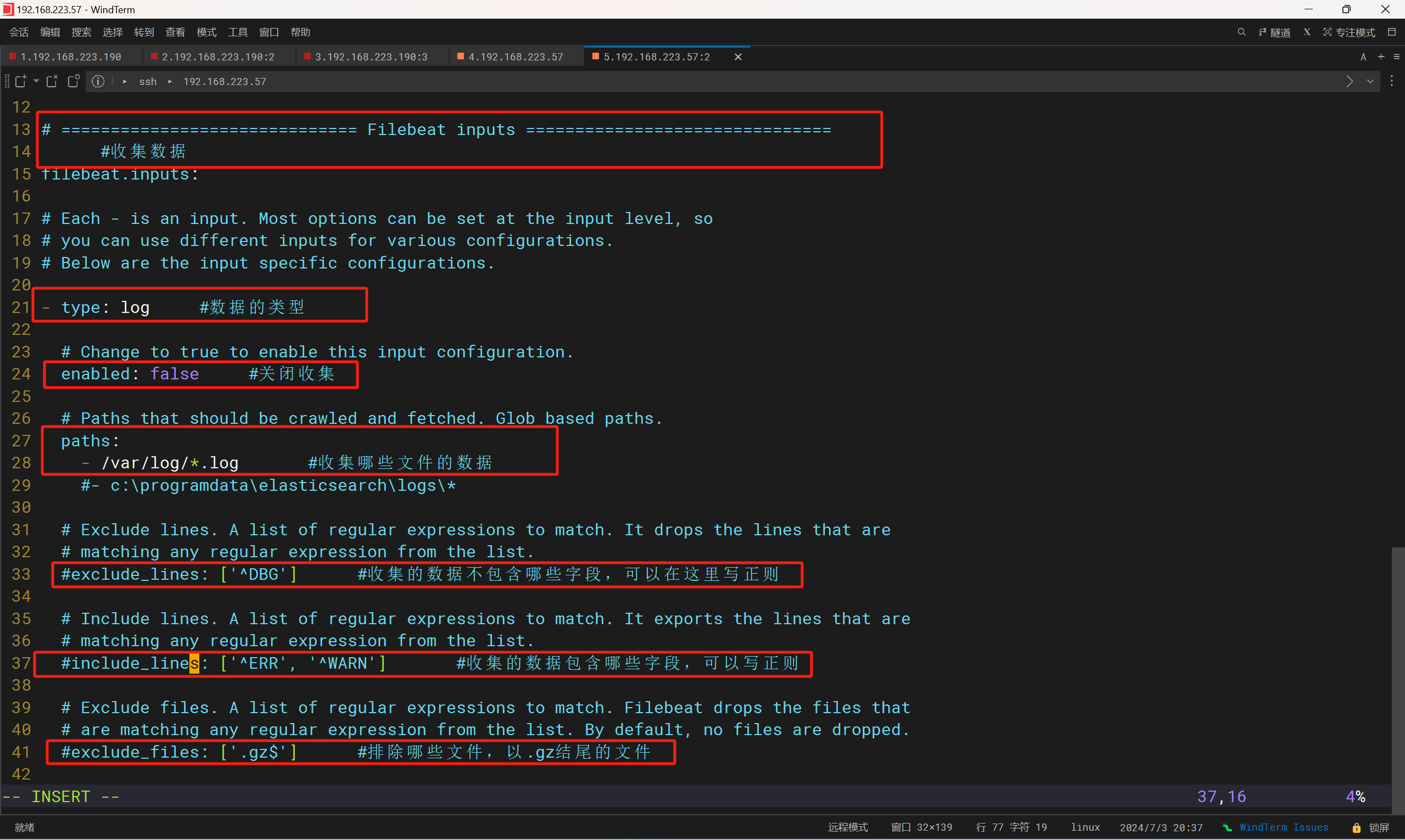
Task: Open the tab list hamburger menu
Action: click(1397, 57)
